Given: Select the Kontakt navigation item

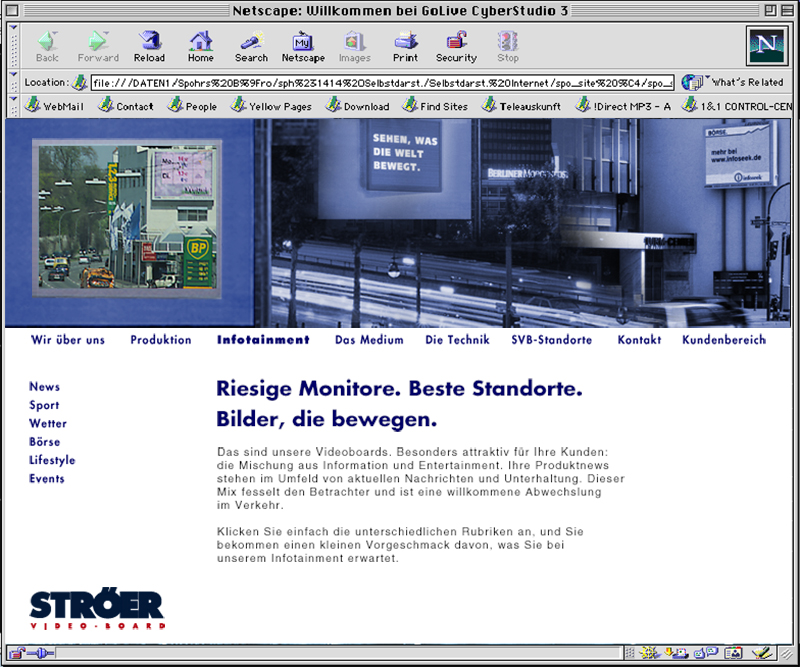Looking at the screenshot, I should 639,339.
